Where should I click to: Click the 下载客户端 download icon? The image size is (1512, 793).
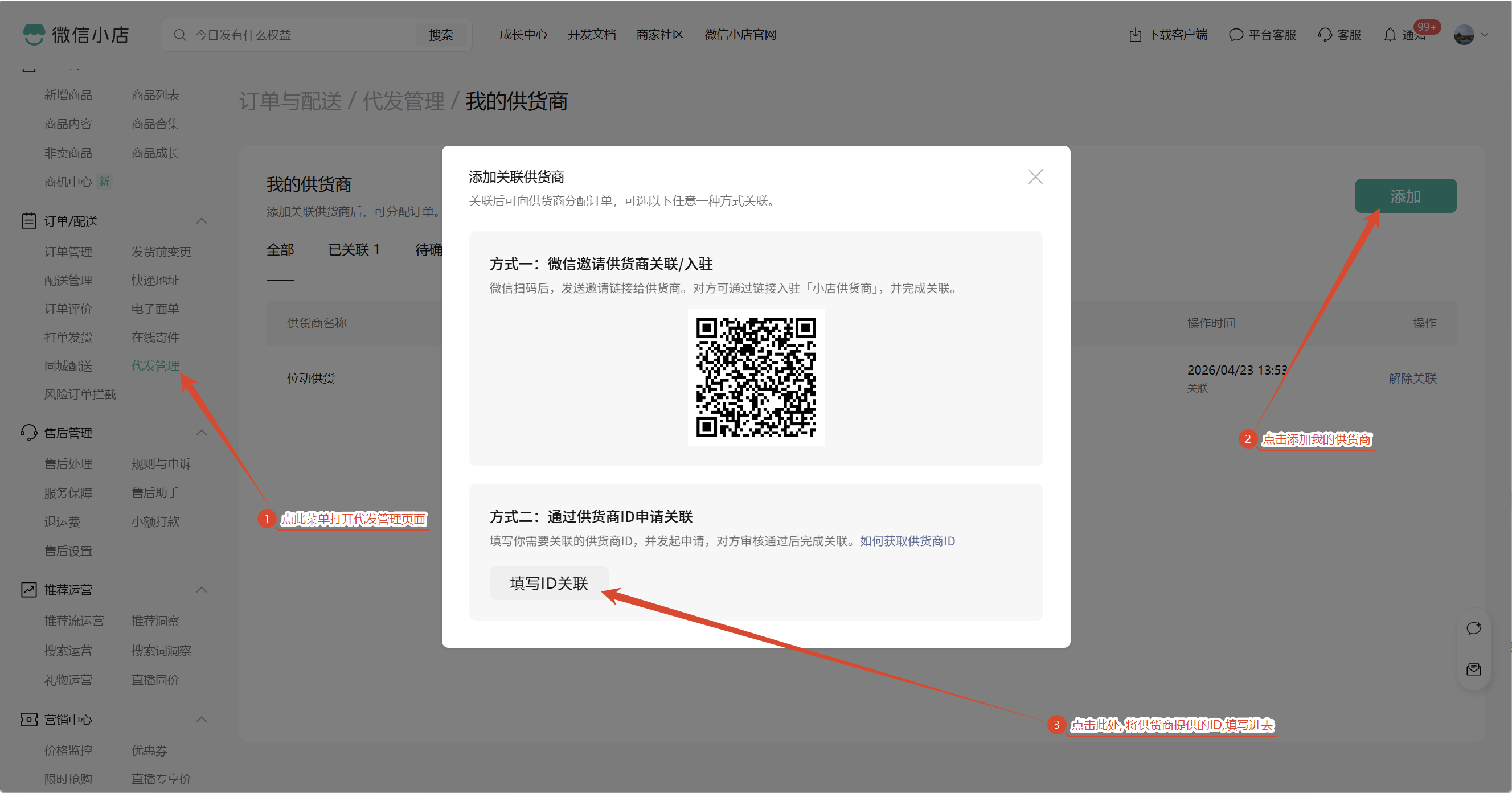[x=1135, y=35]
